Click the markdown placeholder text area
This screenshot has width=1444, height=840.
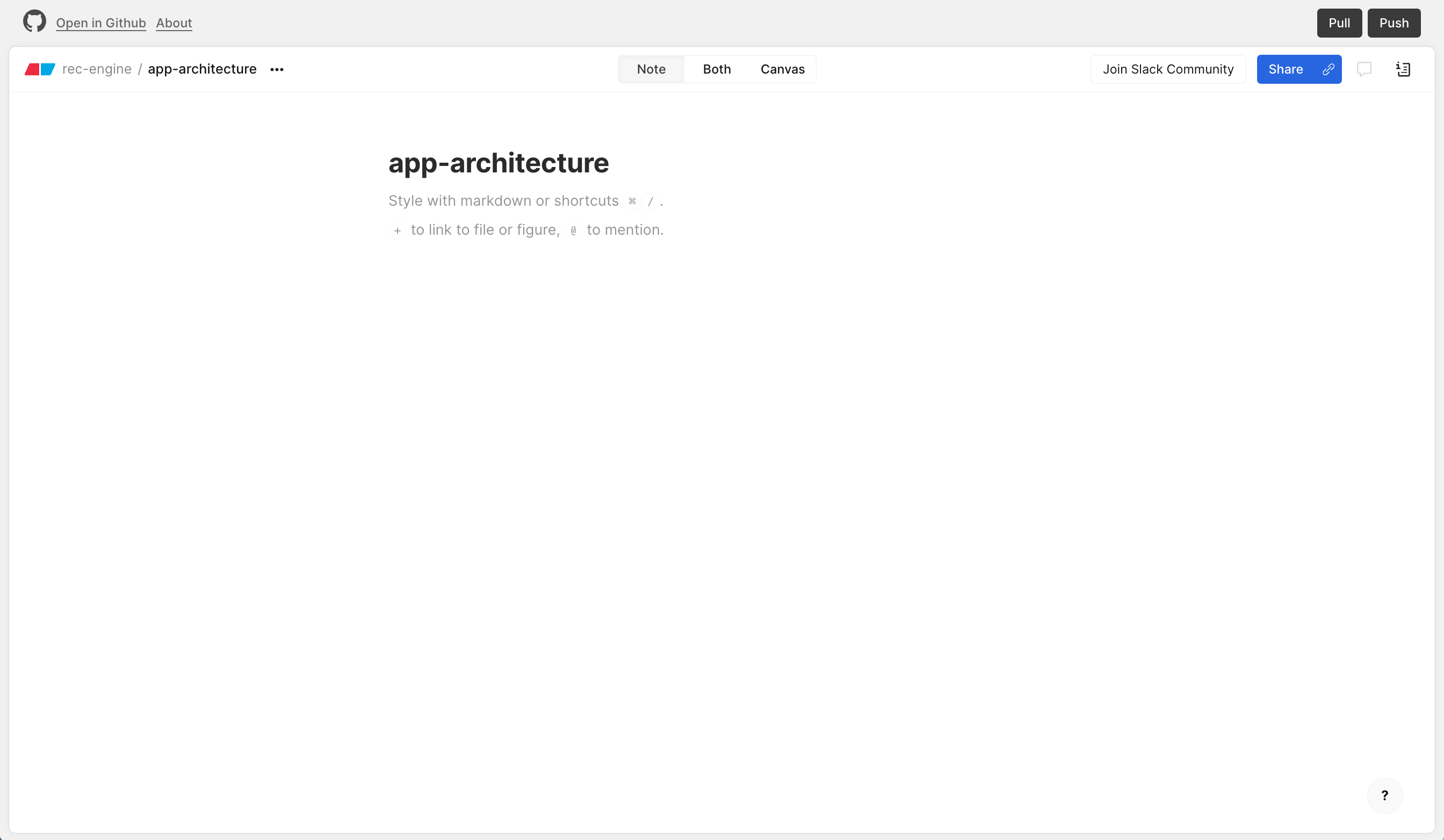[503, 201]
